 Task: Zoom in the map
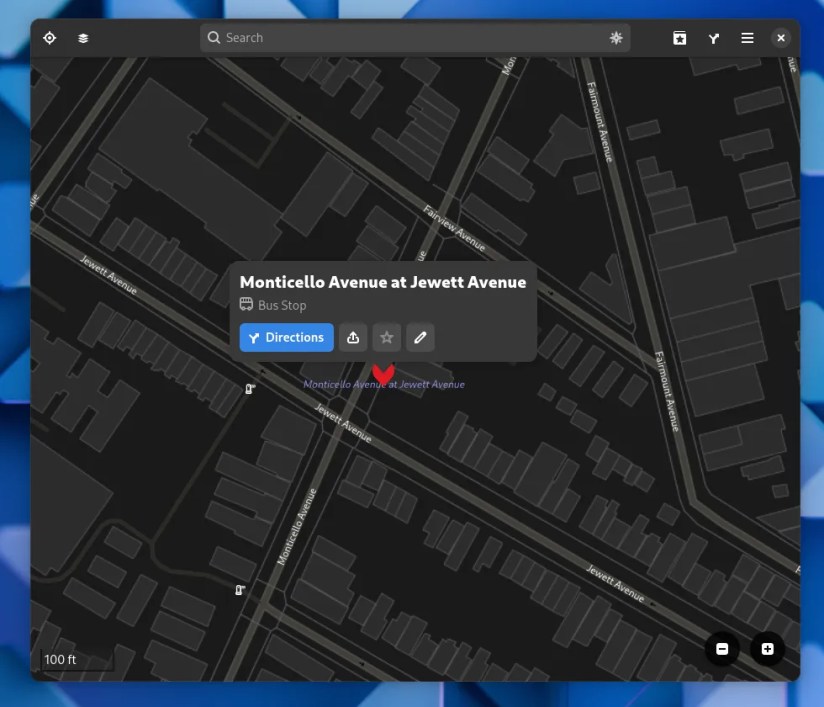(x=767, y=649)
